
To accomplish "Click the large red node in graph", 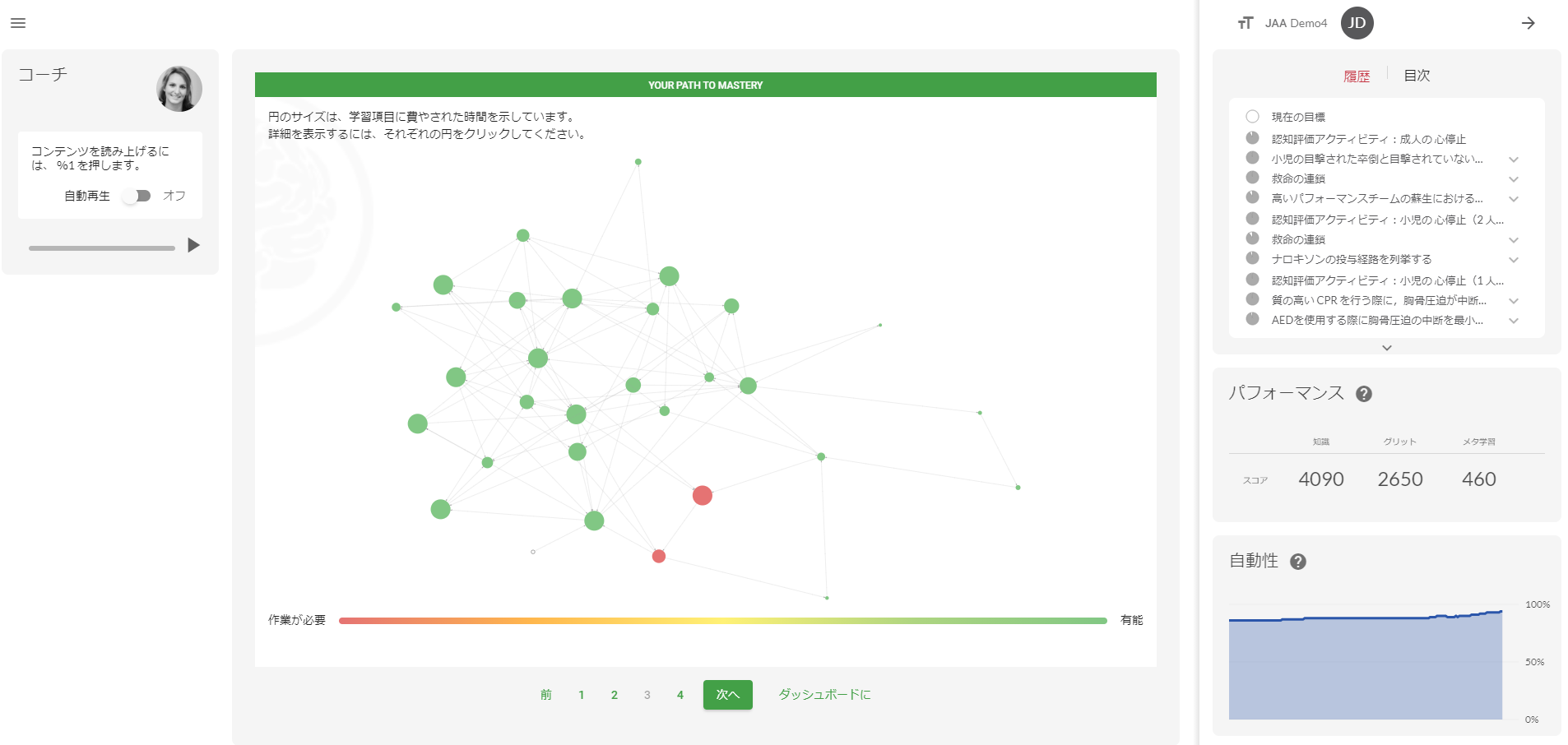I will tap(702, 495).
